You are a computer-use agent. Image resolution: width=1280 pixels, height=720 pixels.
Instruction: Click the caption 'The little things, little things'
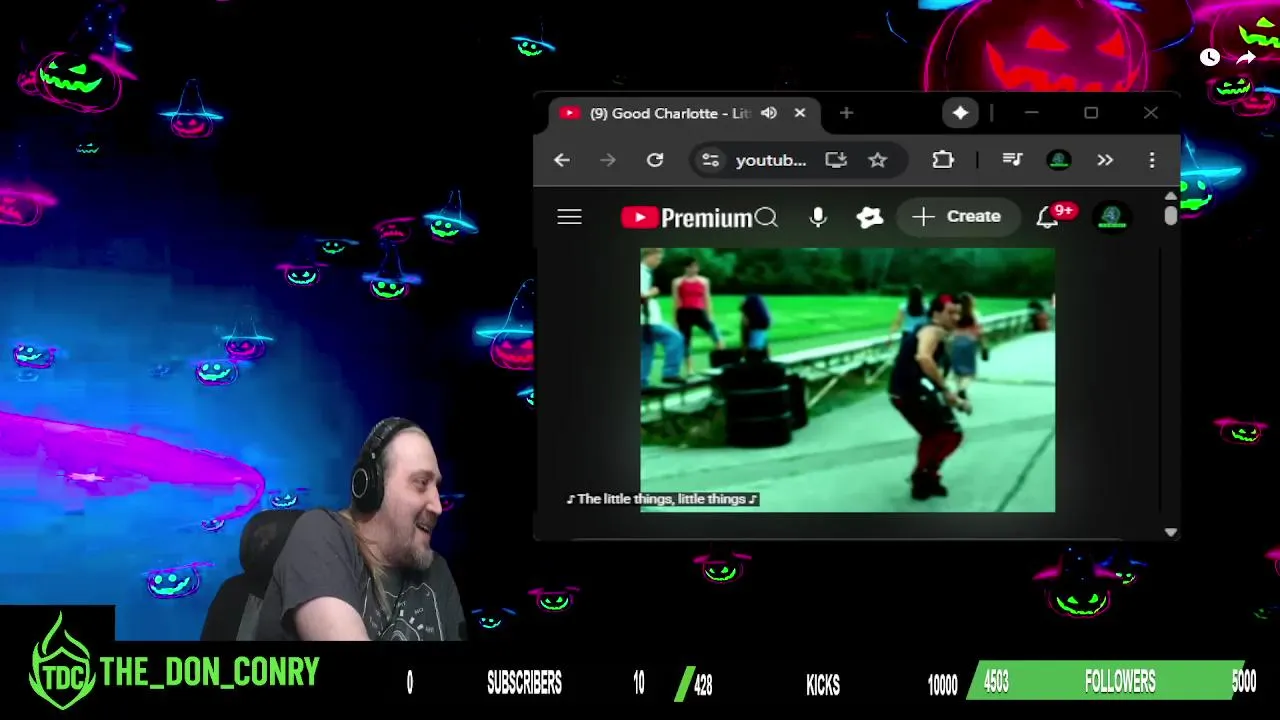(662, 499)
